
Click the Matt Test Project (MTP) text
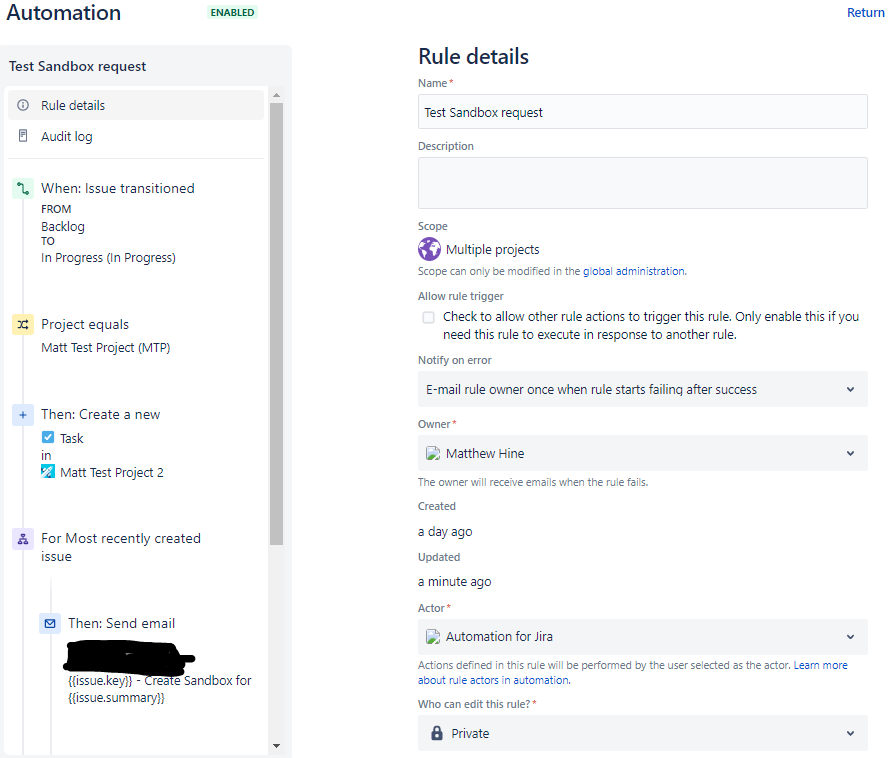pyautogui.click(x=106, y=348)
